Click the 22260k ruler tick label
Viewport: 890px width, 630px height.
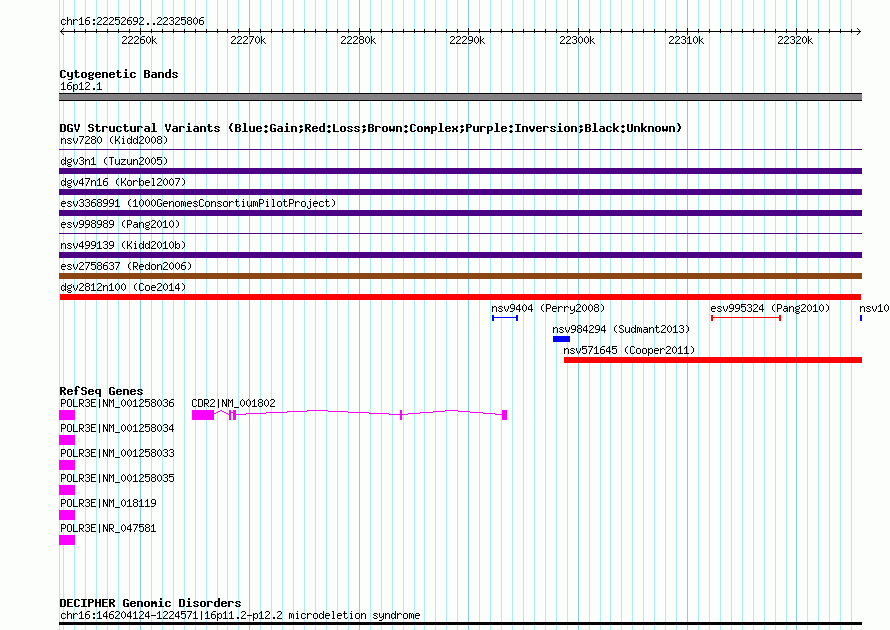pos(139,40)
